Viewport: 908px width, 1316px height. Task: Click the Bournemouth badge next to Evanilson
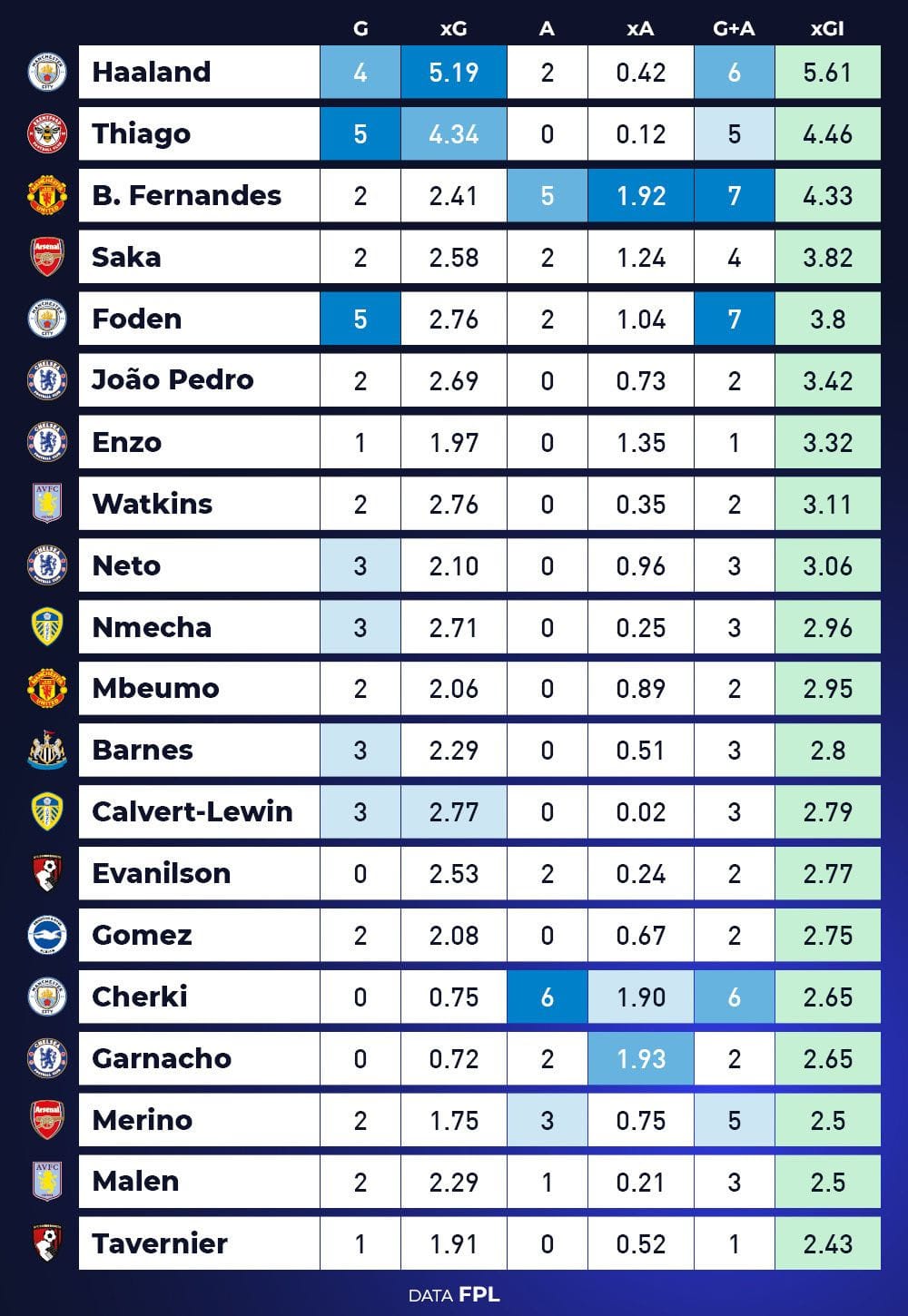tap(47, 873)
